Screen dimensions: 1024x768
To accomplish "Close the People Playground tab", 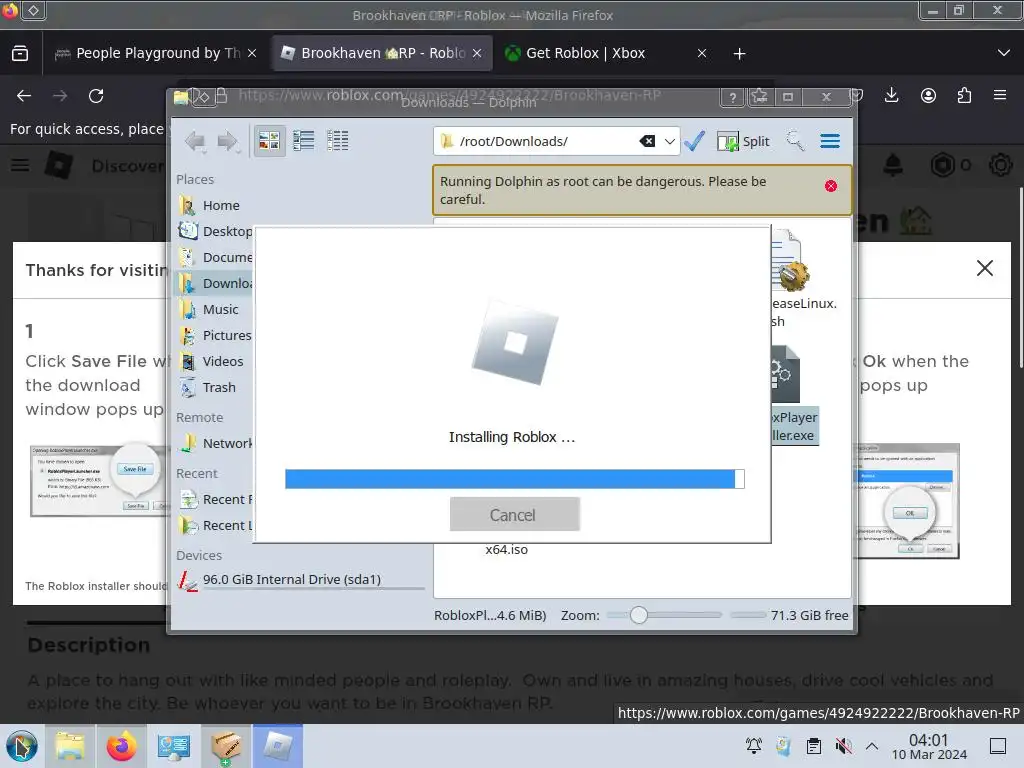I will 252,53.
